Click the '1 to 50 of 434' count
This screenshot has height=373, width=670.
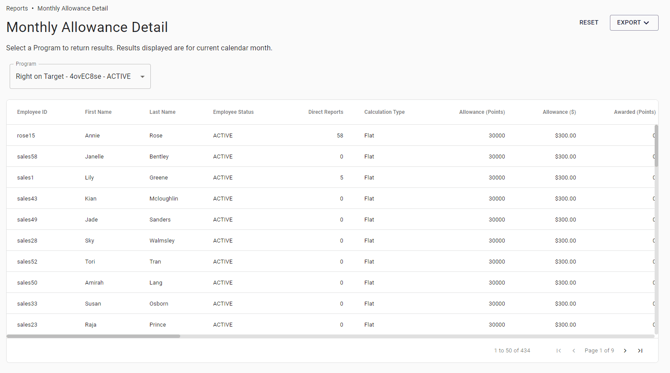(x=512, y=350)
